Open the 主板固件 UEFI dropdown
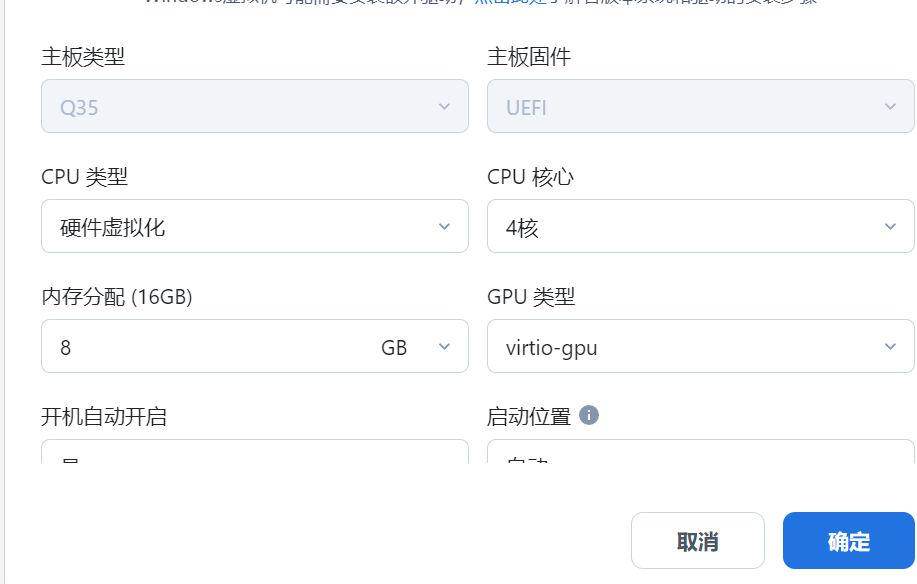The image size is (917, 584). [701, 106]
